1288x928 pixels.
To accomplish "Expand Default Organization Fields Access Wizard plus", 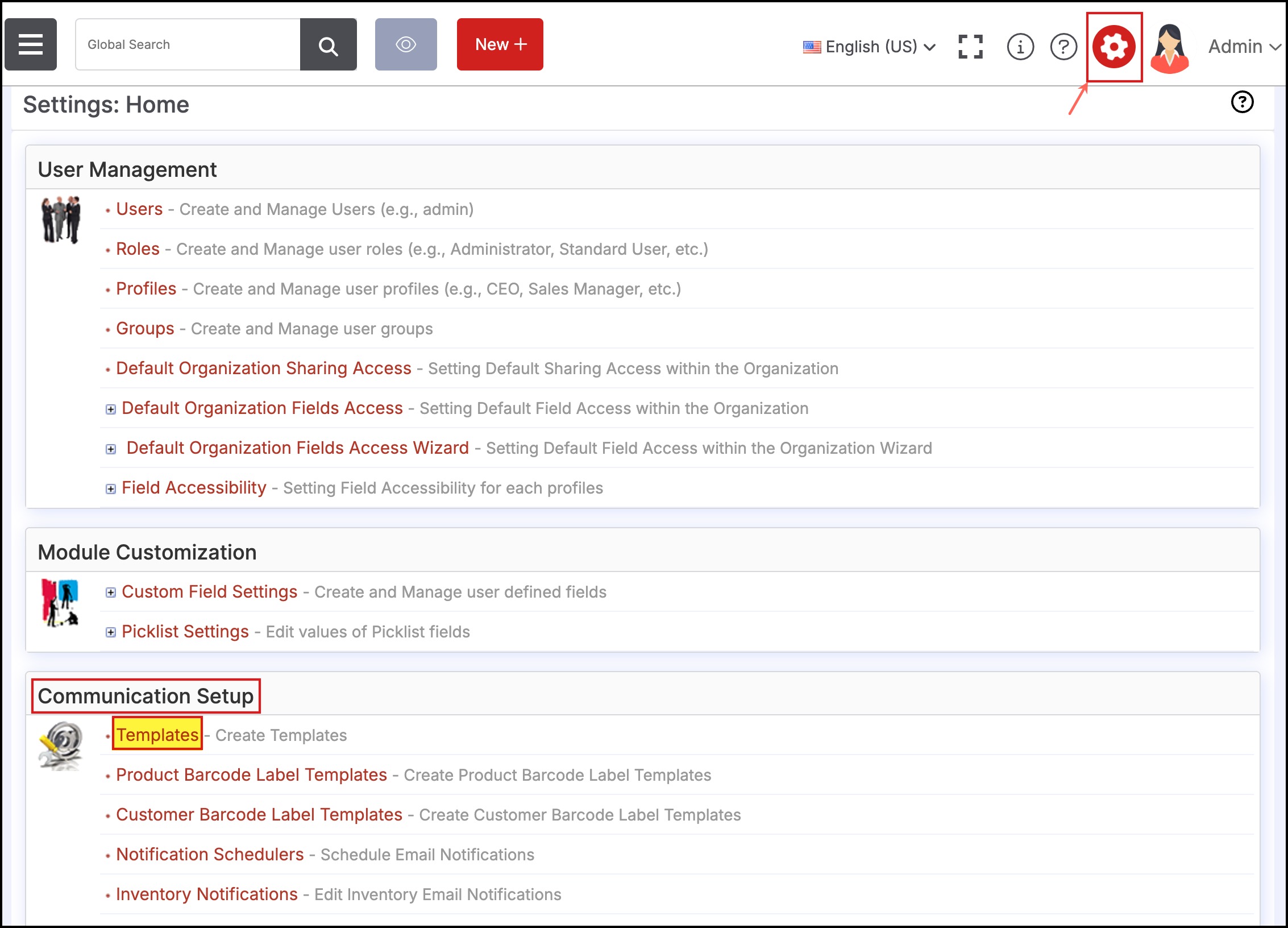I will pyautogui.click(x=111, y=449).
